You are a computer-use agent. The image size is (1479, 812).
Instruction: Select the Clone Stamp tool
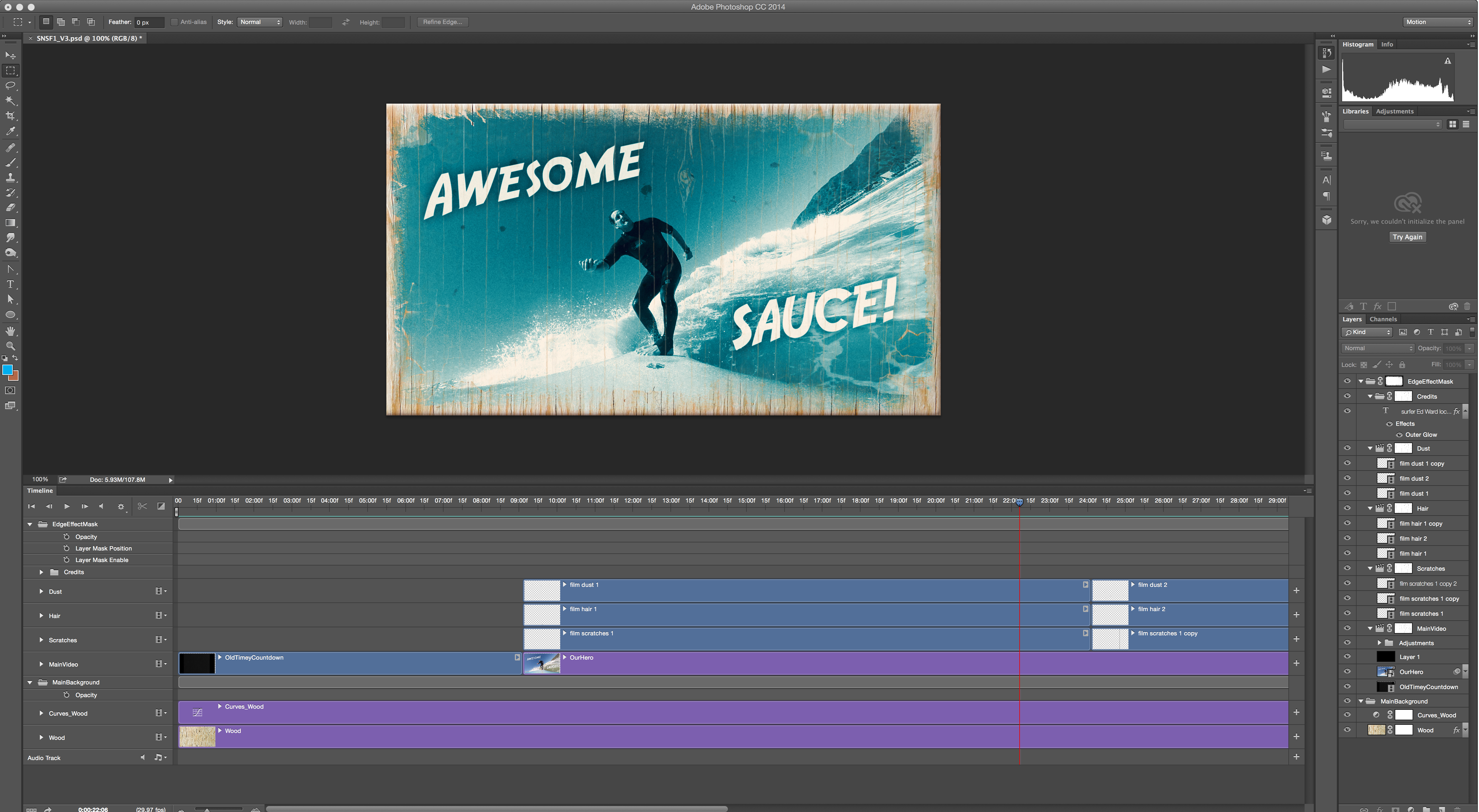pos(10,178)
